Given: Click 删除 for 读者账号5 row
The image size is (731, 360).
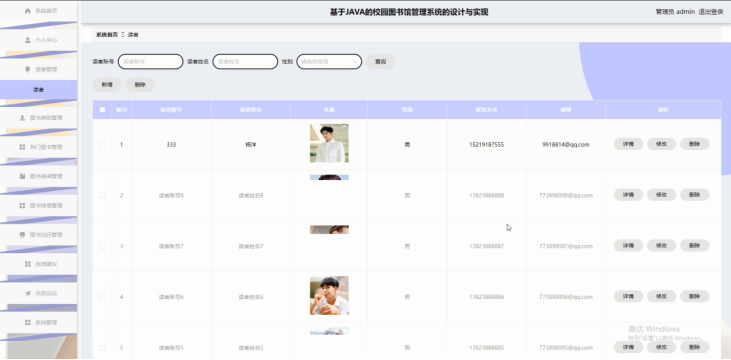Looking at the screenshot, I should coord(695,347).
